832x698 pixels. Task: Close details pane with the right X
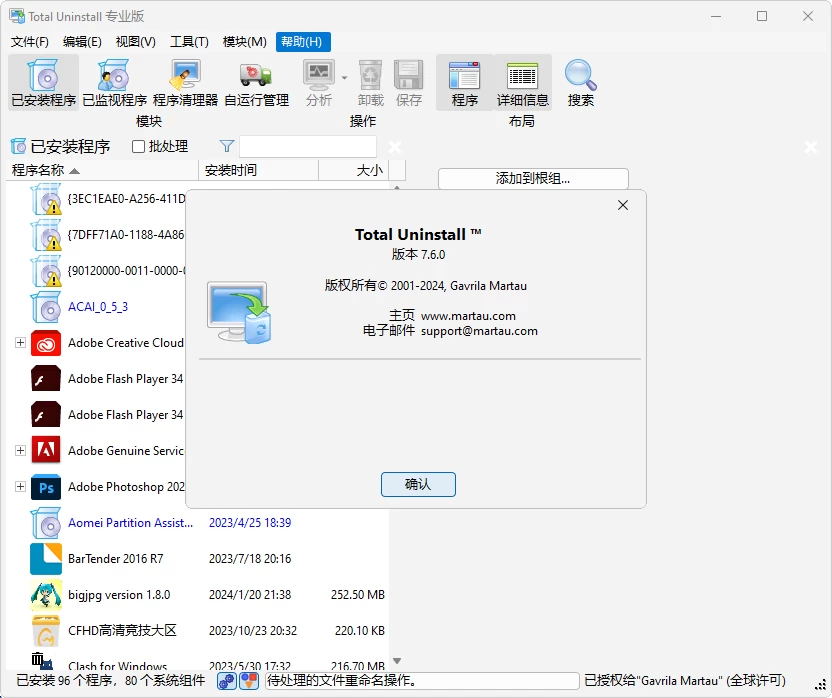click(x=811, y=147)
